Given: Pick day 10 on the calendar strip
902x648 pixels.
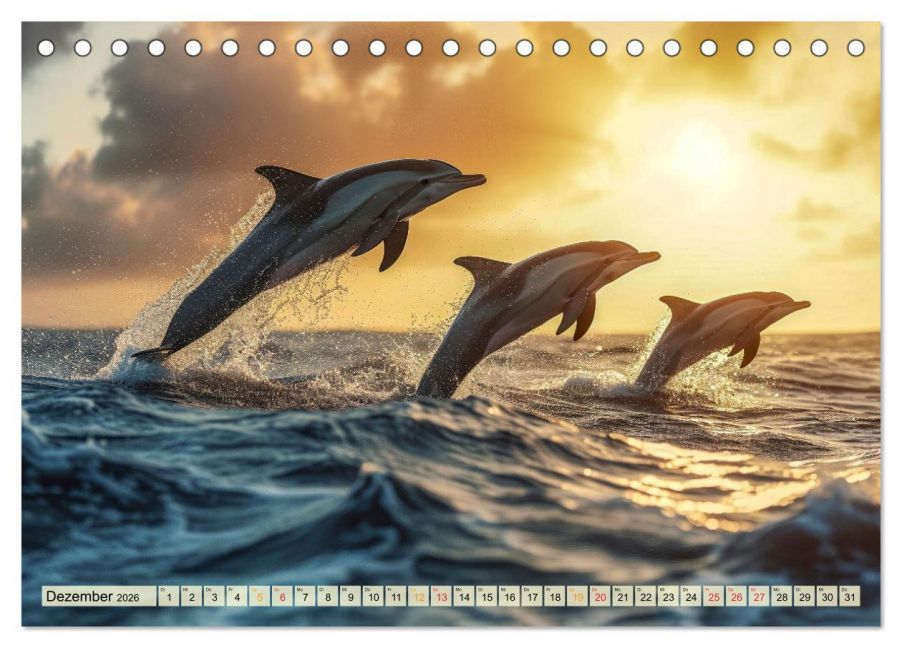Looking at the screenshot, I should [373, 597].
